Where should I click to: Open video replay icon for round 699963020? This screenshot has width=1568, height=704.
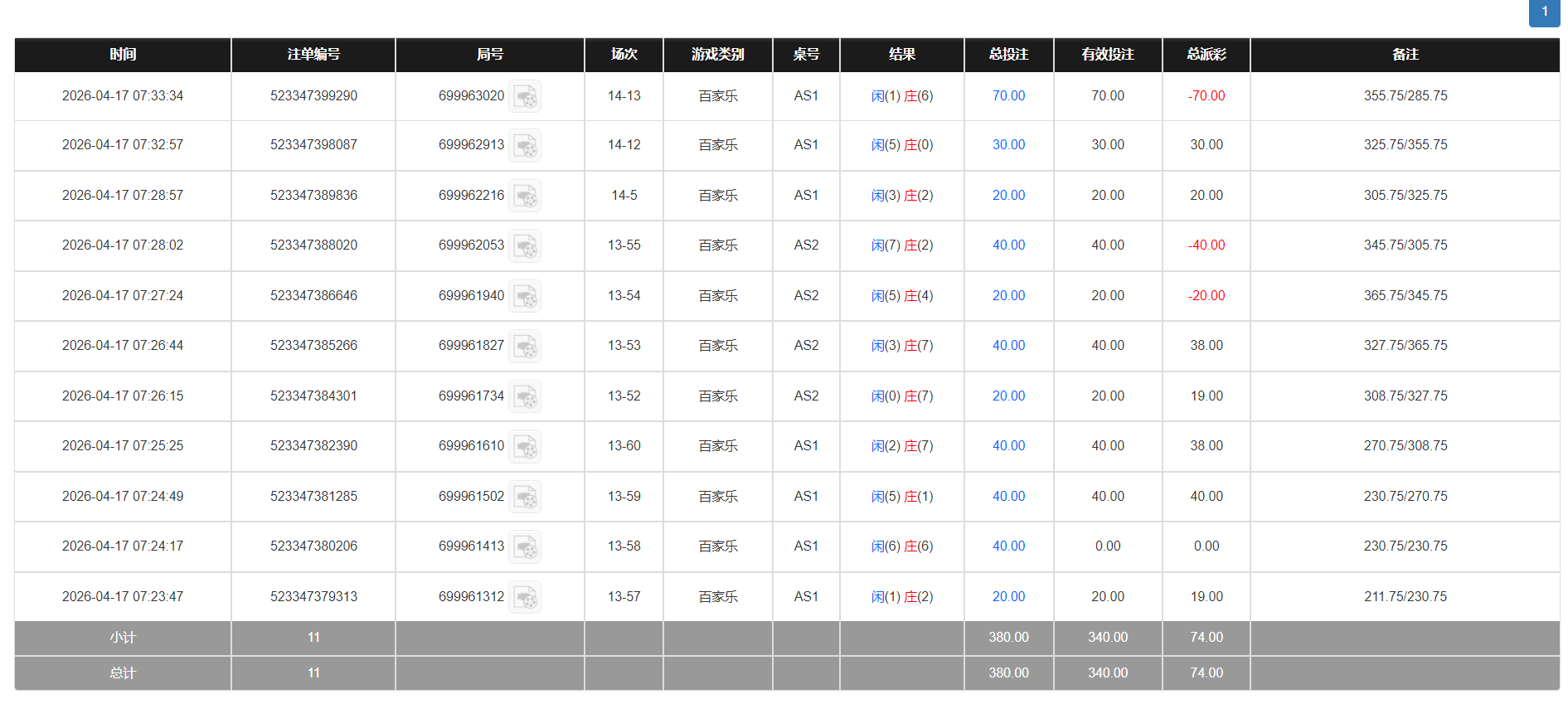tap(524, 97)
